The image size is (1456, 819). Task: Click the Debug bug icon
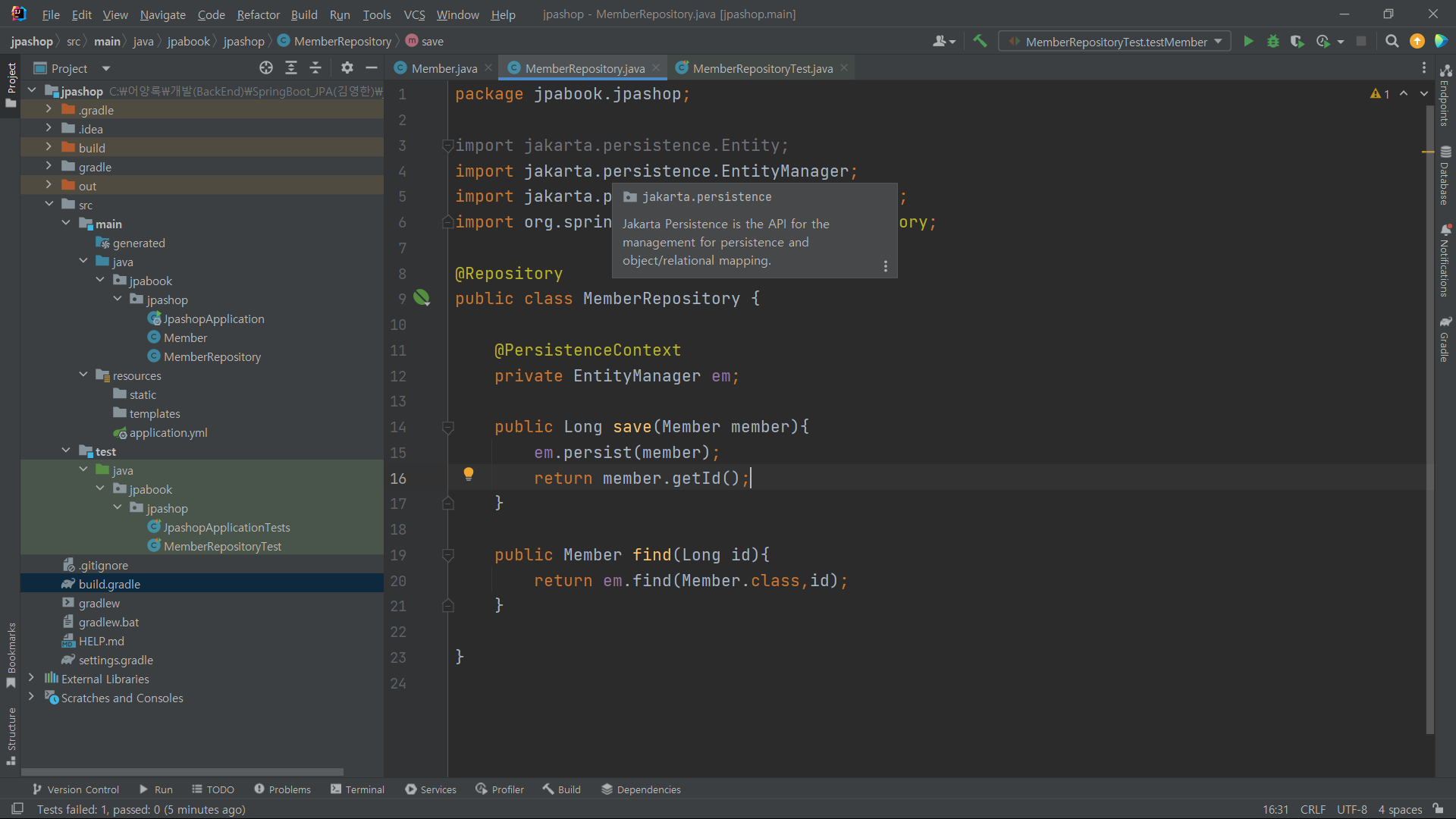click(x=1273, y=42)
